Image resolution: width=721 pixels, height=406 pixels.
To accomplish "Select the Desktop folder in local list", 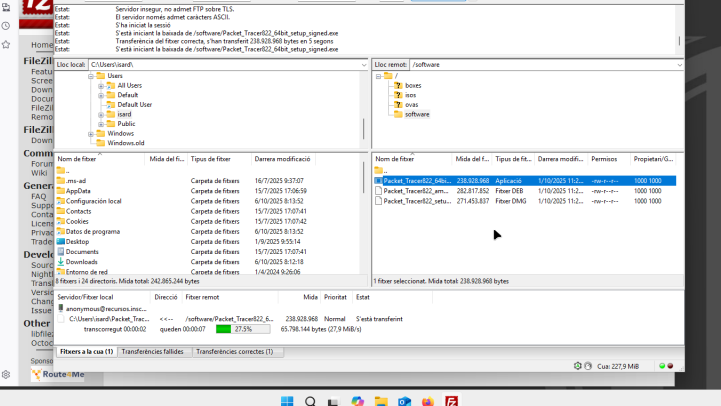I will pyautogui.click(x=77, y=241).
